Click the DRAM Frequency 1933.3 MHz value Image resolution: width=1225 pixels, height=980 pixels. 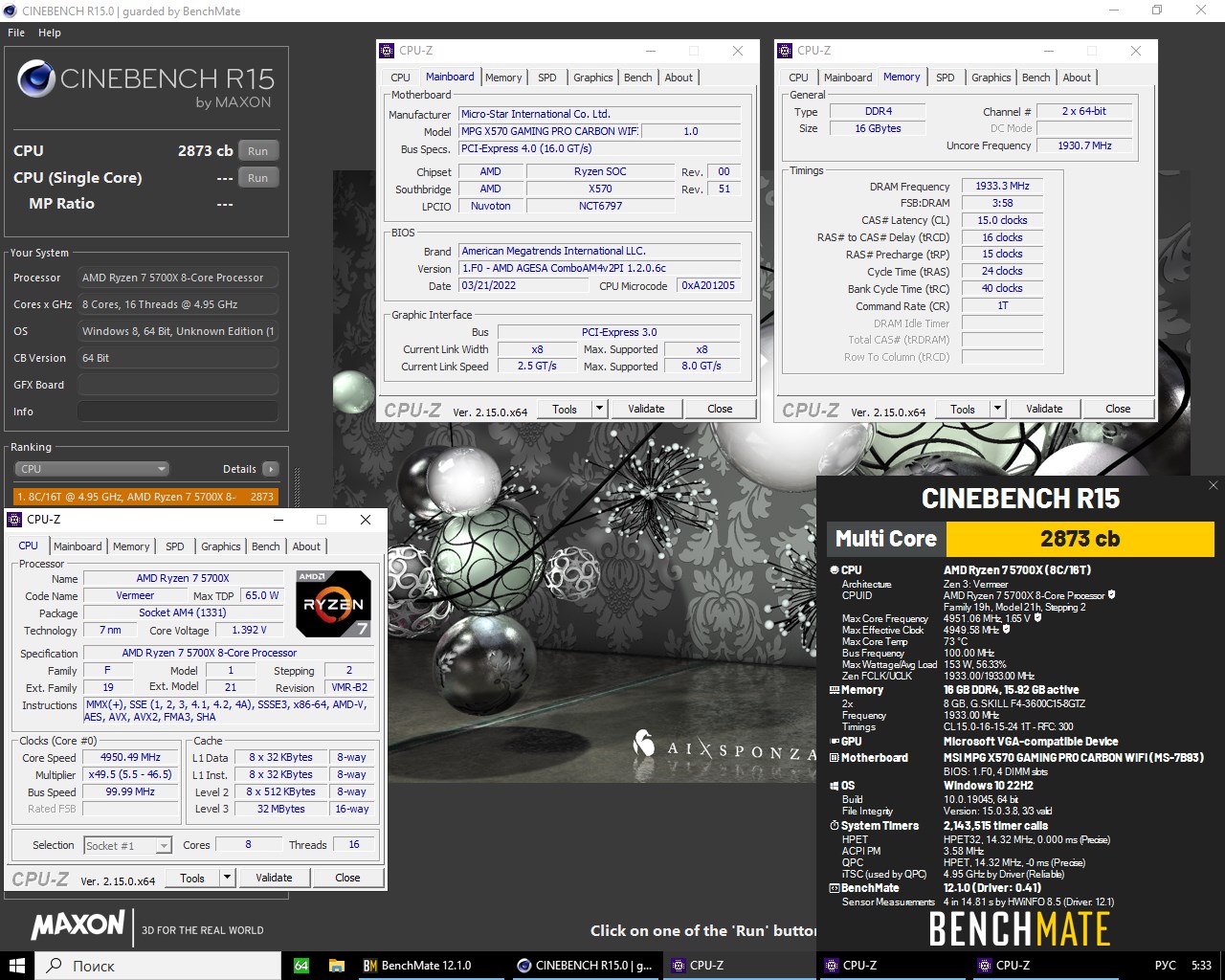tap(1002, 186)
